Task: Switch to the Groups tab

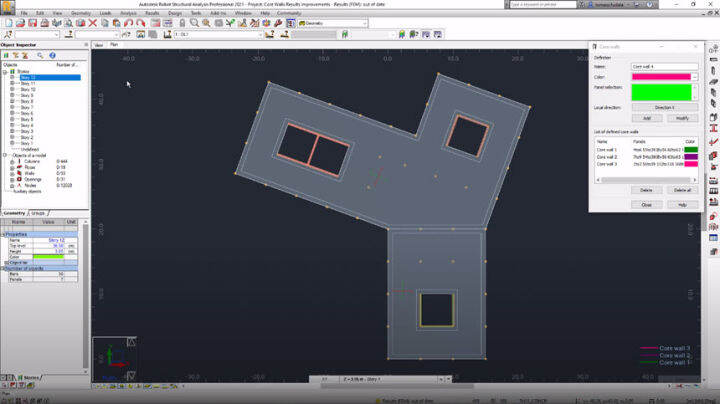Action: [38, 213]
